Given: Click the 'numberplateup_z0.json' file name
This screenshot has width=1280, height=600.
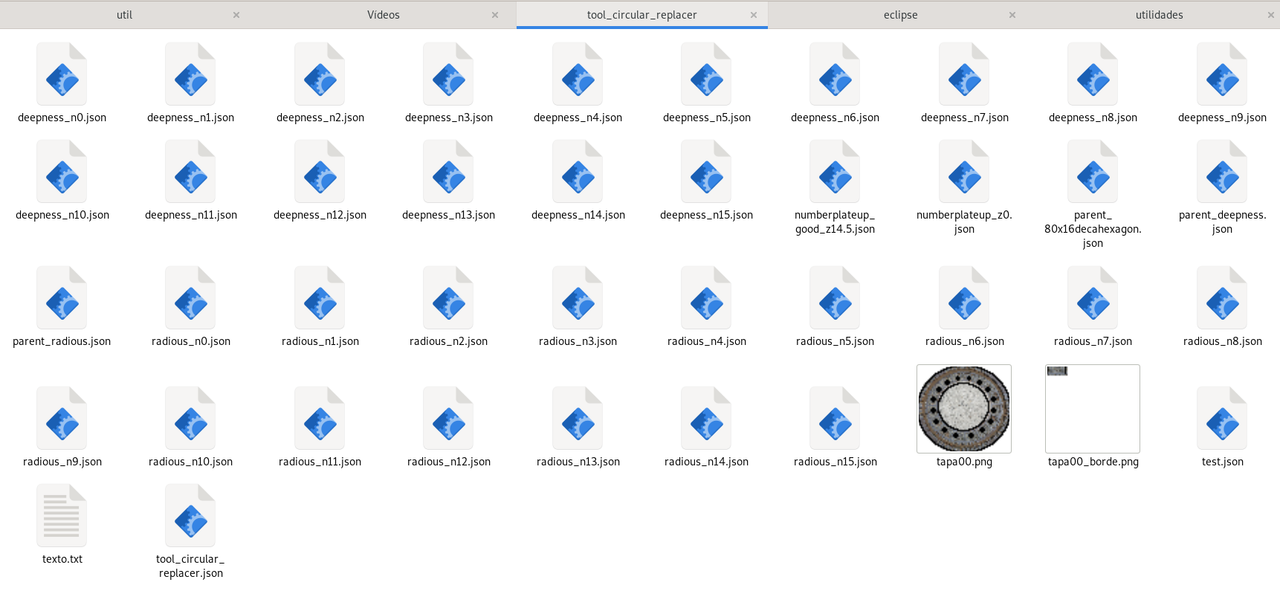Looking at the screenshot, I should coord(964,222).
